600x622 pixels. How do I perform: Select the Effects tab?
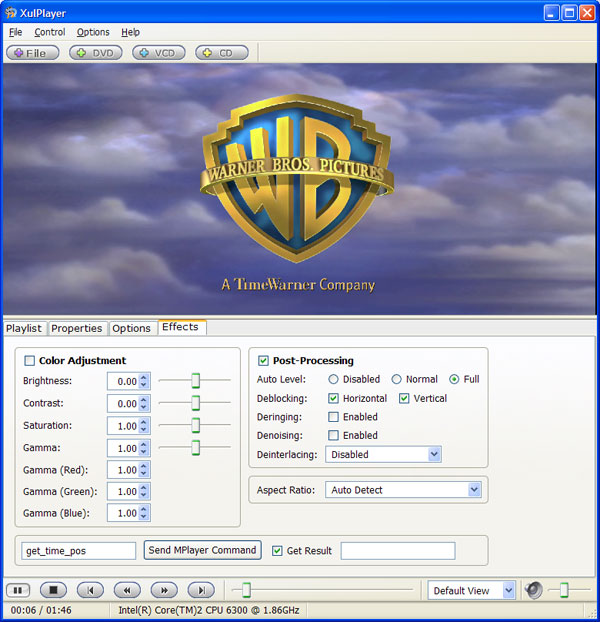[x=180, y=327]
